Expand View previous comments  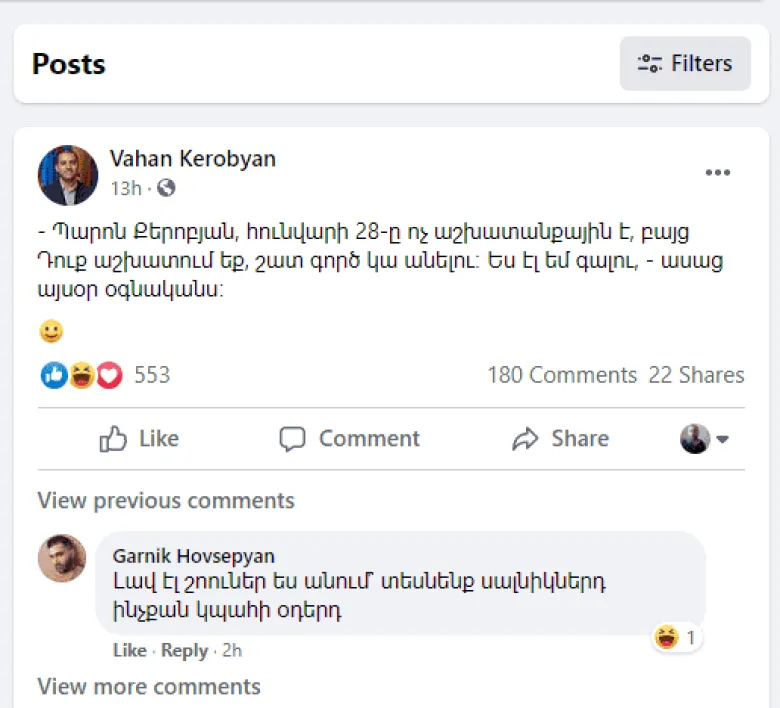tap(166, 500)
